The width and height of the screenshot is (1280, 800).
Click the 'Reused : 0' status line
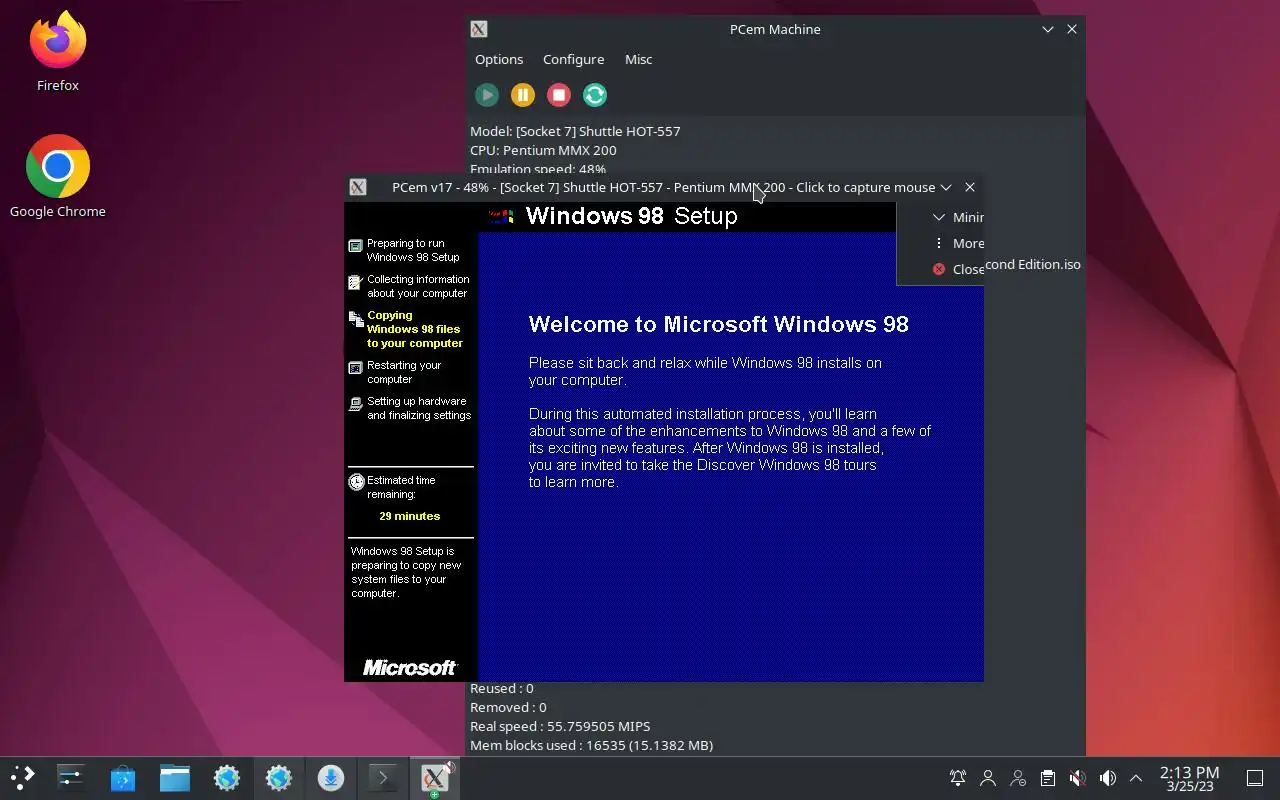tap(501, 688)
